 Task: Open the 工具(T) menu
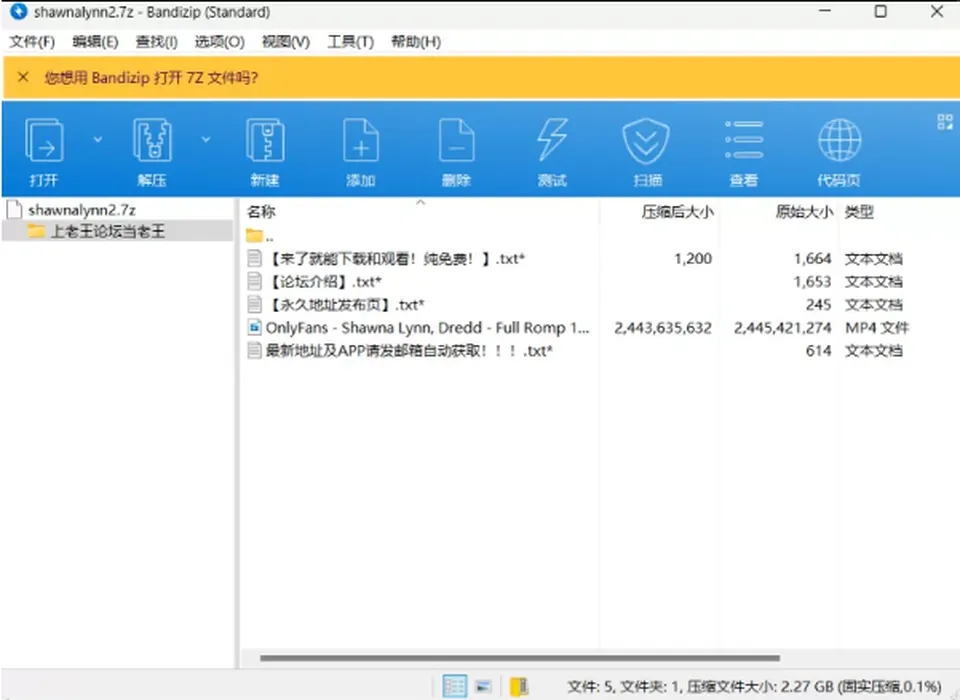coord(350,42)
